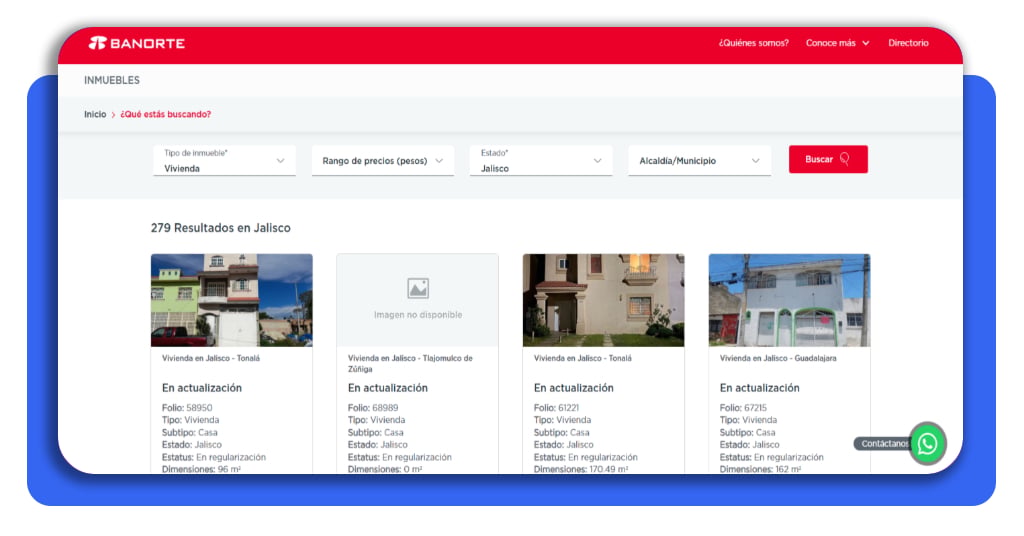
Task: Click Folio: 61221 text
Action: click(556, 408)
